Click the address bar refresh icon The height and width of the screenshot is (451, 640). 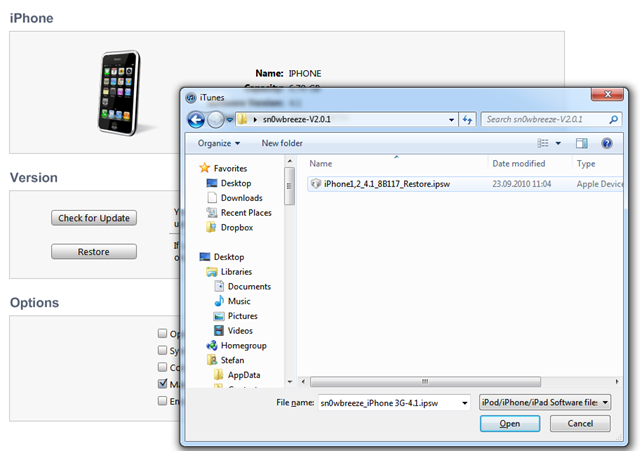click(467, 120)
